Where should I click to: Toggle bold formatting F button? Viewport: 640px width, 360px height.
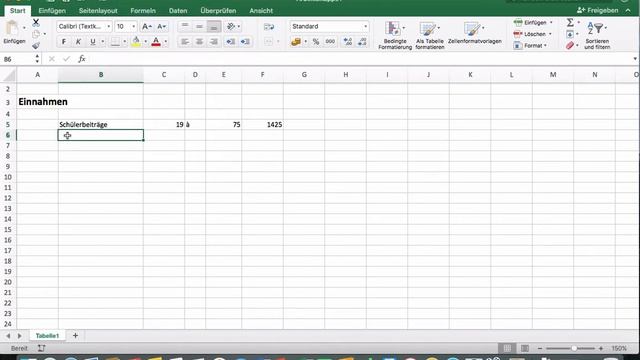pos(64,42)
